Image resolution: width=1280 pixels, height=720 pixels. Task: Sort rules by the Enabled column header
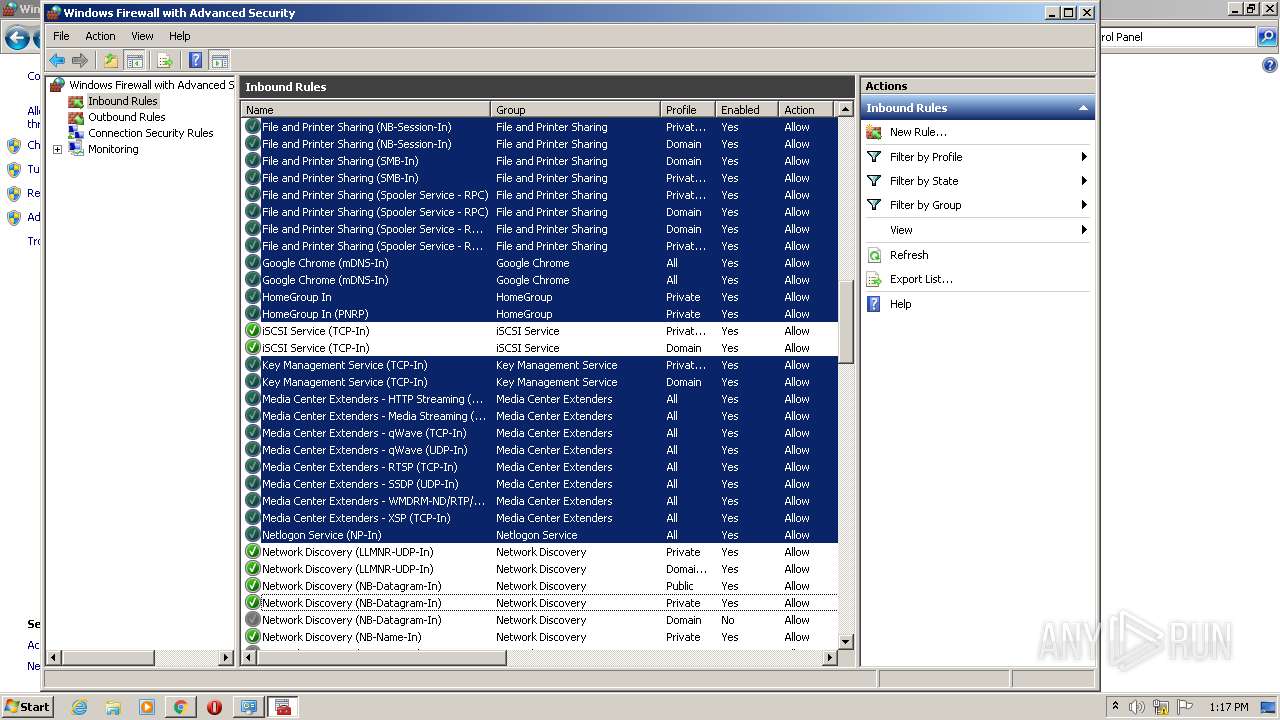click(x=747, y=110)
